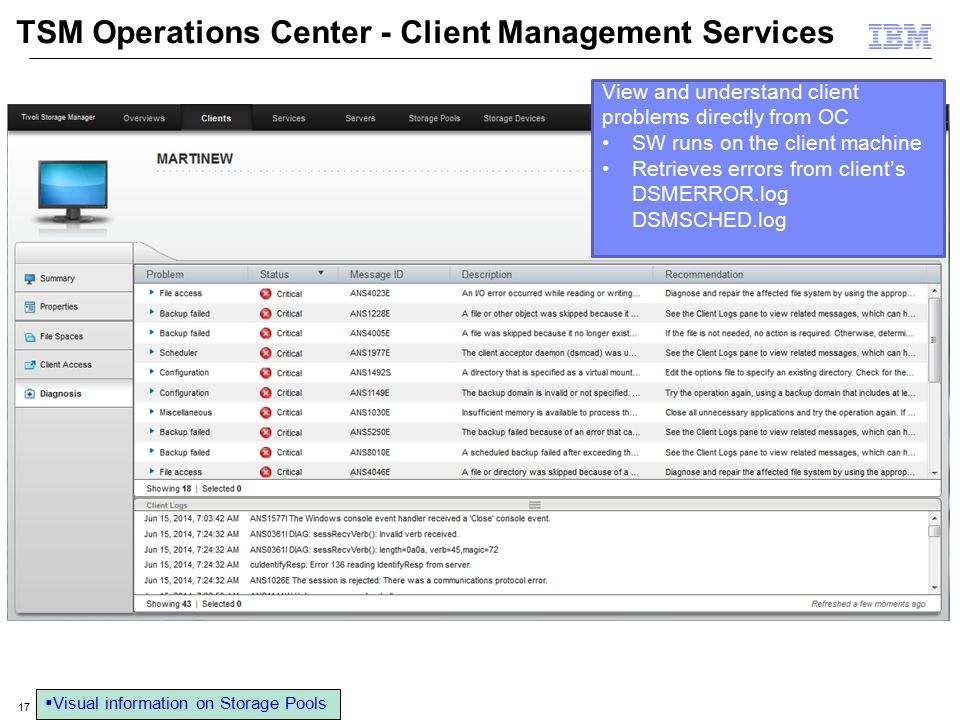The image size is (960, 720).
Task: Expand the Backup failed ANS4005E row
Action: click(151, 332)
